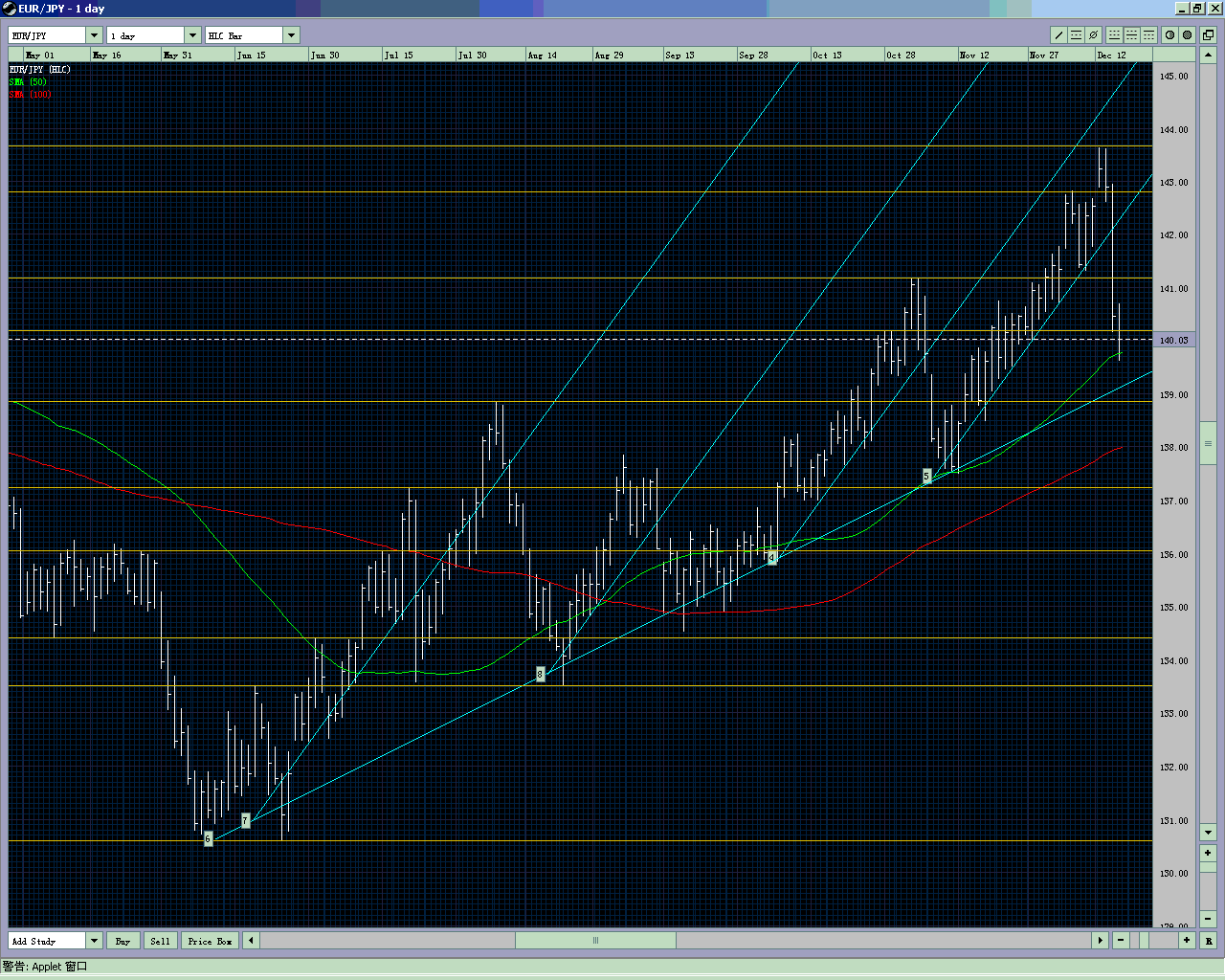This screenshot has width=1225, height=980.
Task: Click the horizontal chart scrollbar
Action: click(595, 940)
